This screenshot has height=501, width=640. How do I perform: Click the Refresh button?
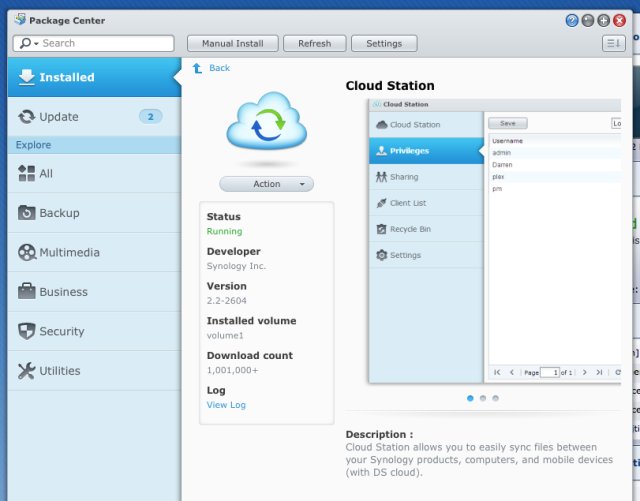(x=315, y=43)
